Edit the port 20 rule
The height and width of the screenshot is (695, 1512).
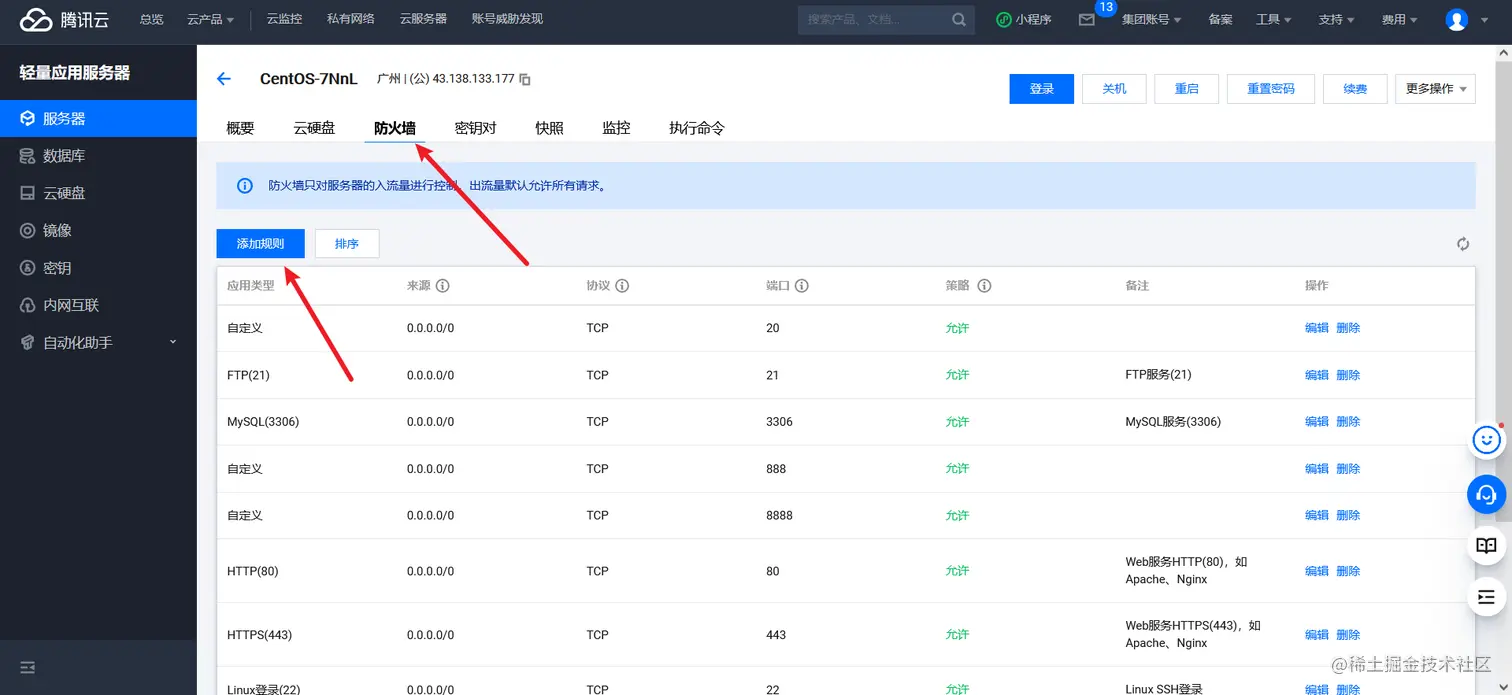coord(1317,328)
